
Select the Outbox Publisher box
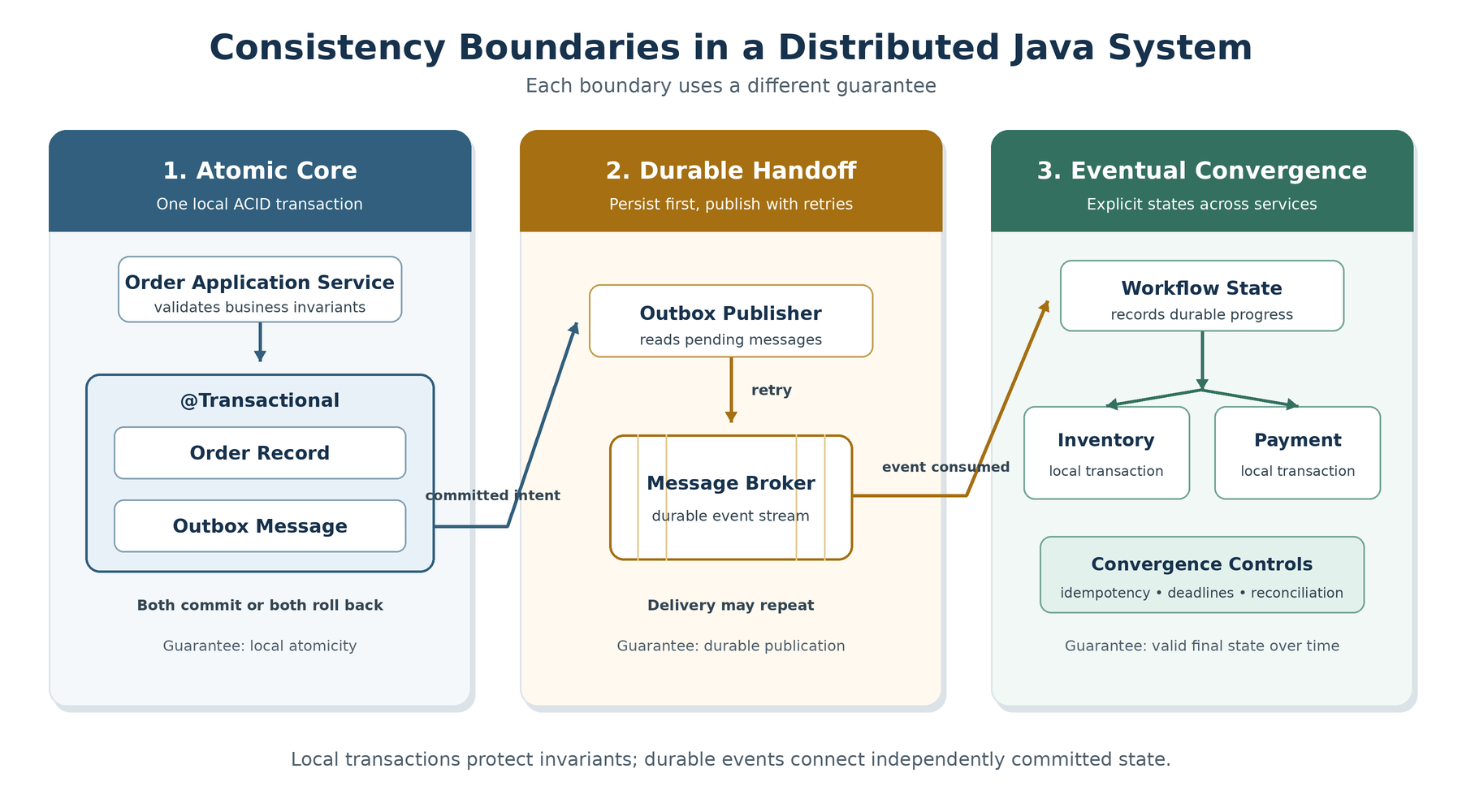(x=731, y=321)
